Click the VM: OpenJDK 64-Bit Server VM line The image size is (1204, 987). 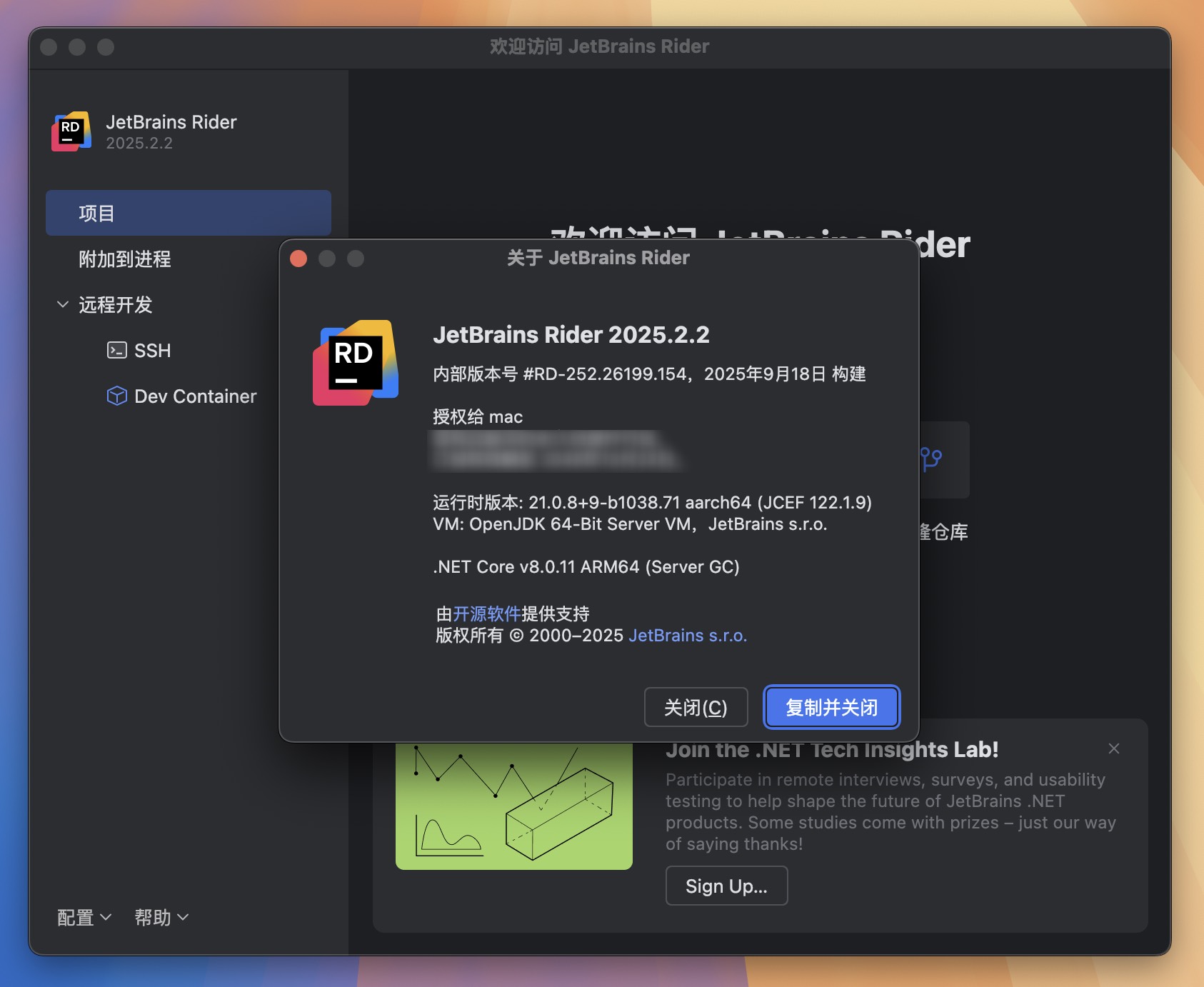point(630,523)
